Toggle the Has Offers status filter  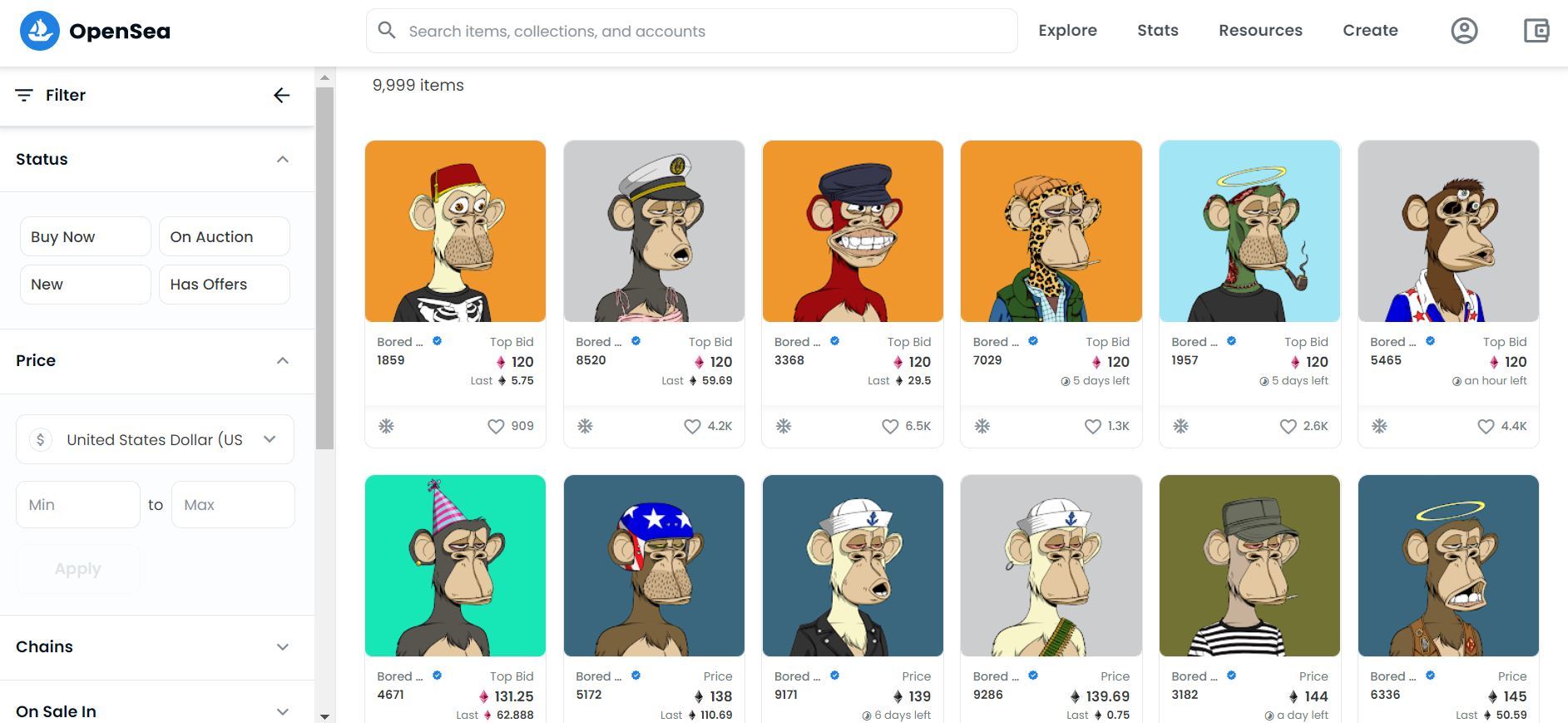pyautogui.click(x=225, y=285)
